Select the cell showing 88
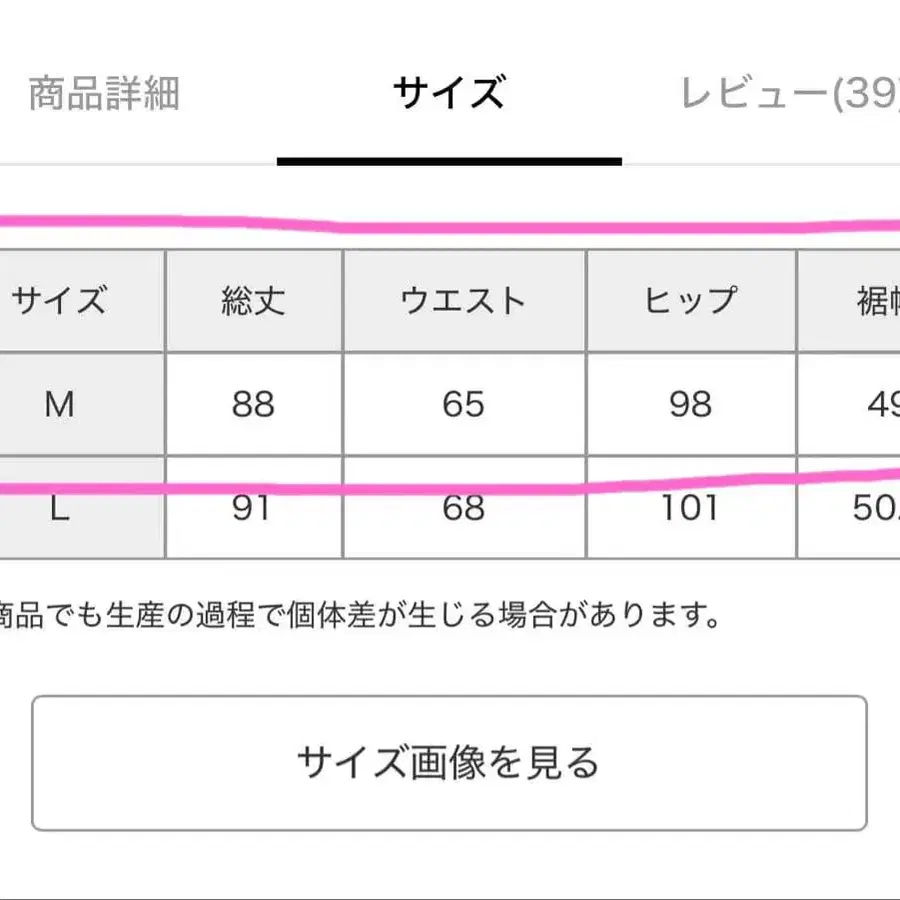Screen dimensions: 900x900 coord(253,405)
